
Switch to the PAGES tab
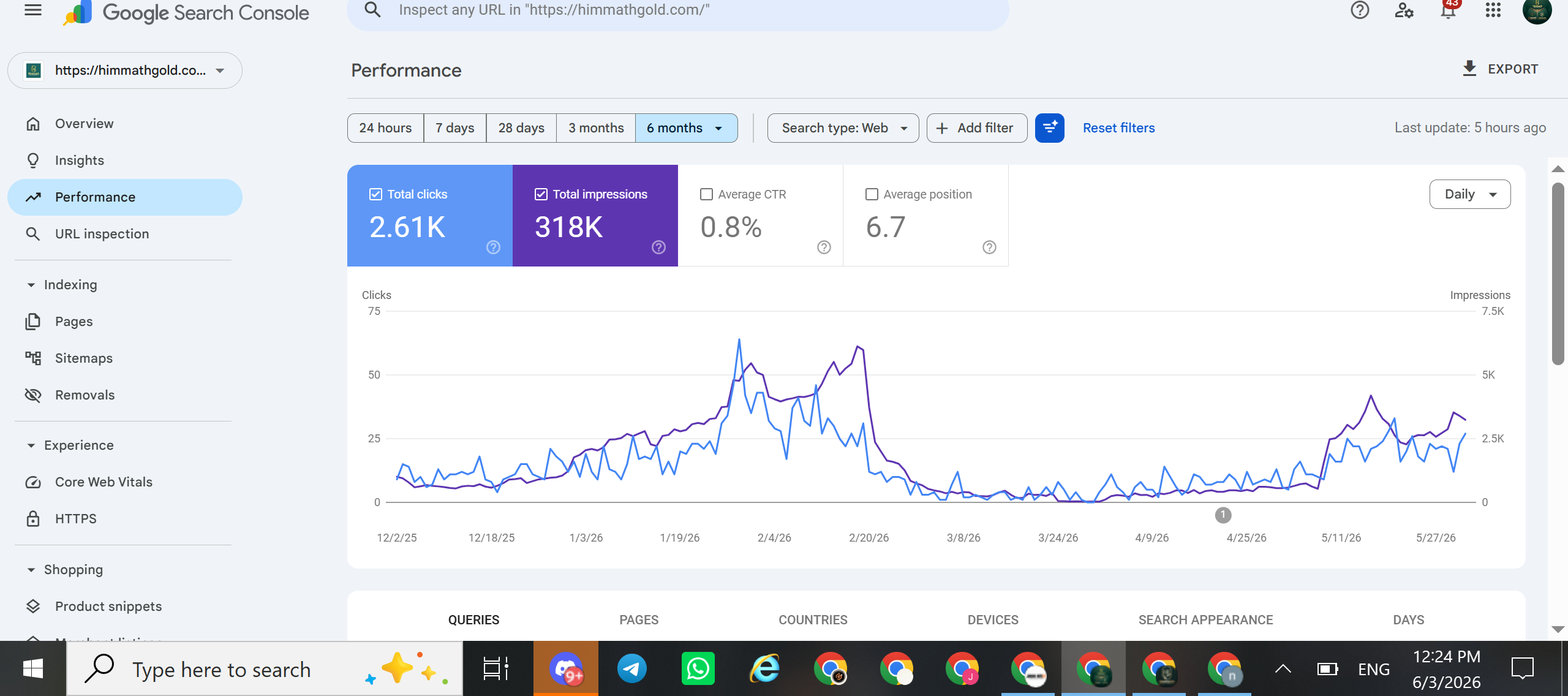click(639, 620)
